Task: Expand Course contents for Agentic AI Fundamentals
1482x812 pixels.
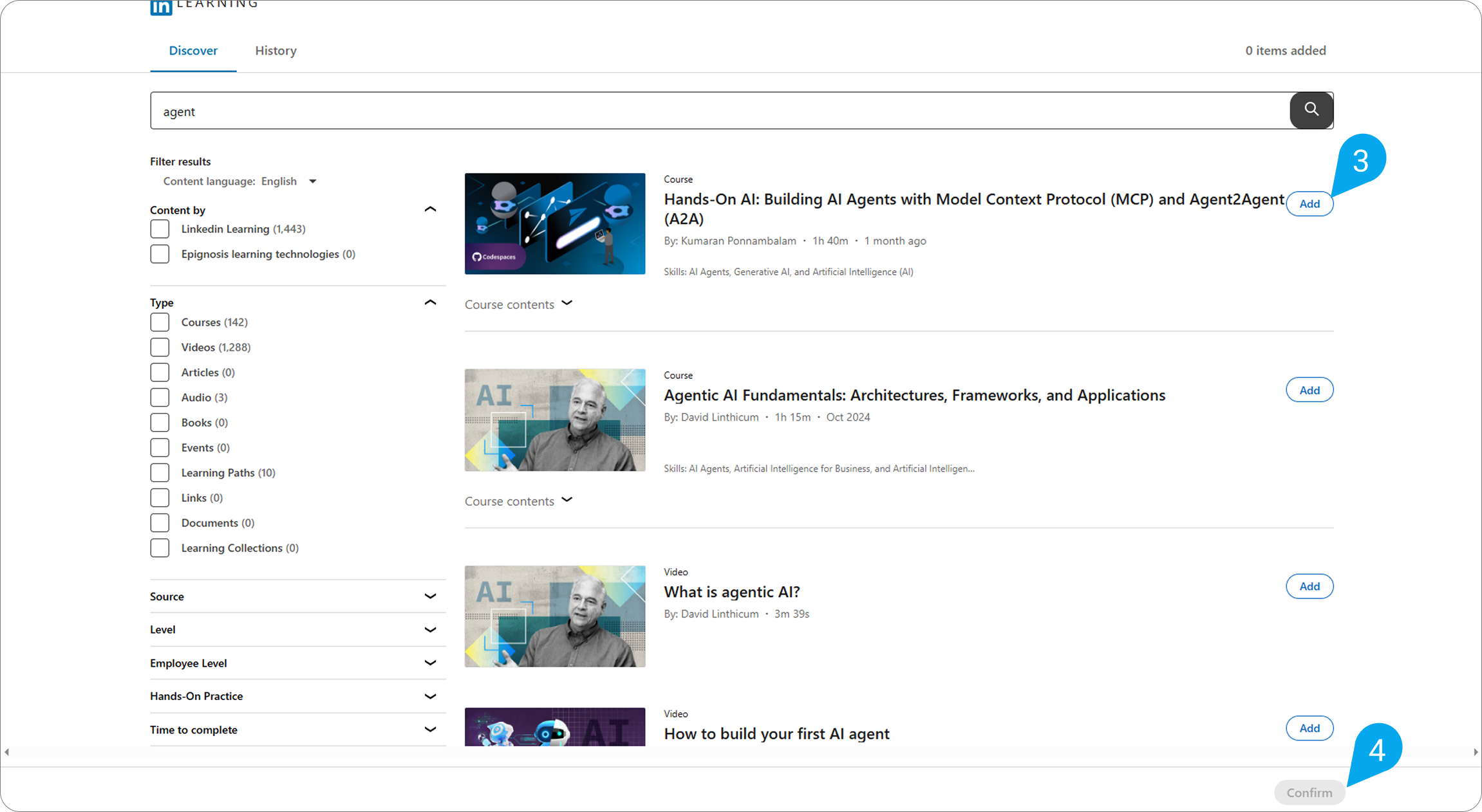Action: (518, 501)
